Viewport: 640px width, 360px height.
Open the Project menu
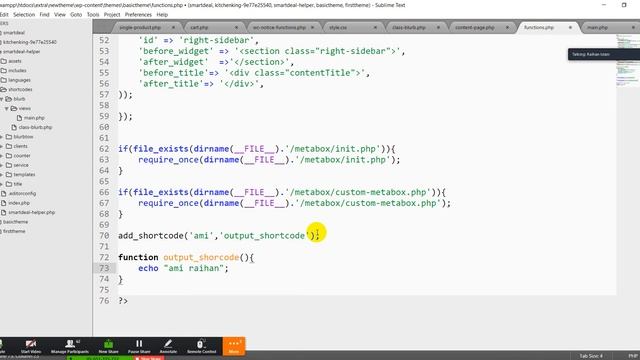pos(111,14)
